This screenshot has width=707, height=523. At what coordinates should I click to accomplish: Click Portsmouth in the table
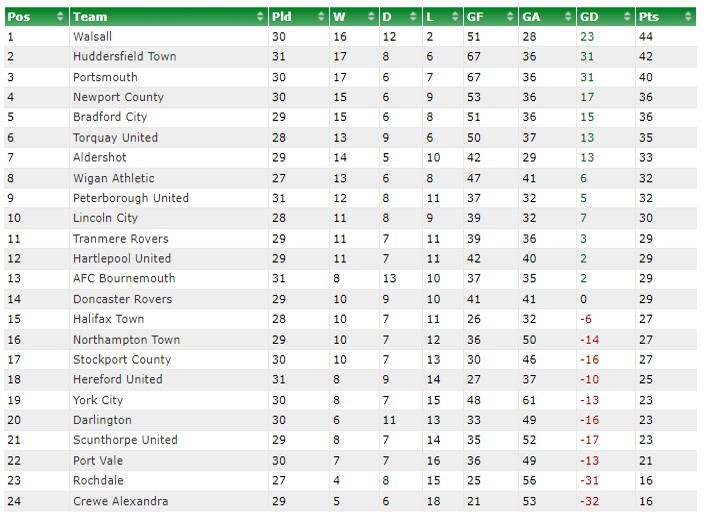105,77
